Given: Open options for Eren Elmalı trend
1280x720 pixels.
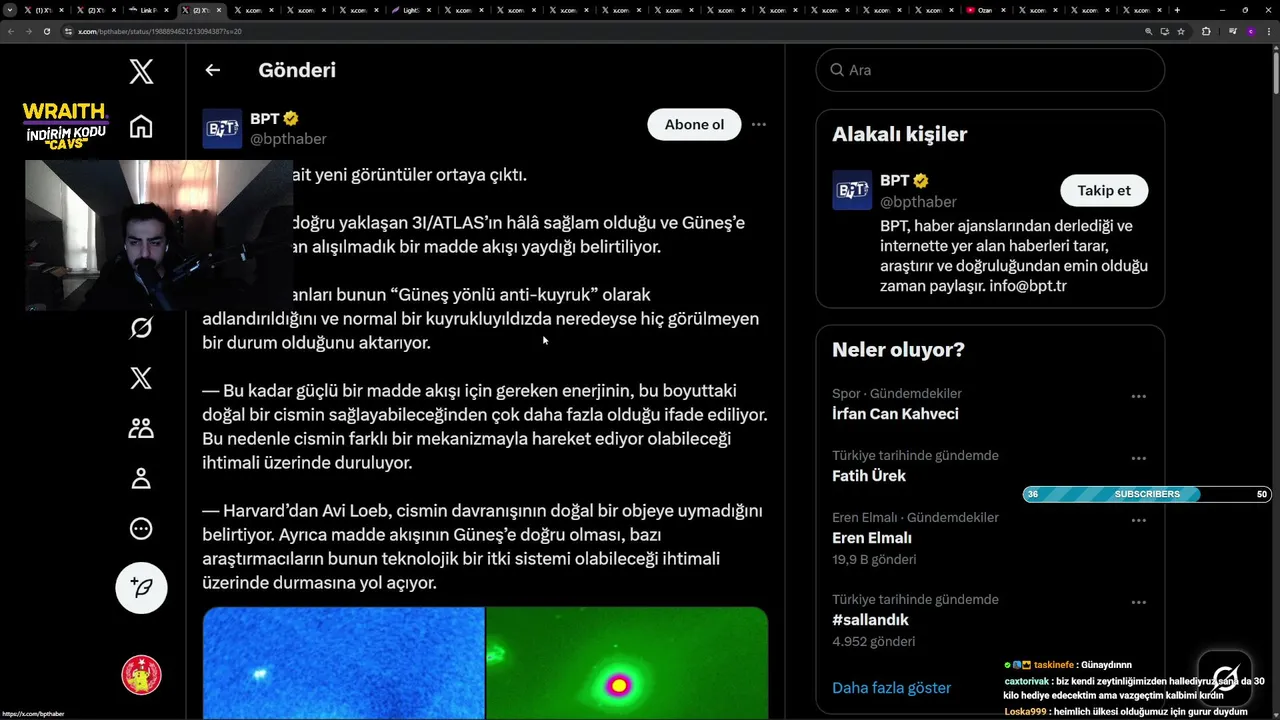Looking at the screenshot, I should tap(1138, 521).
